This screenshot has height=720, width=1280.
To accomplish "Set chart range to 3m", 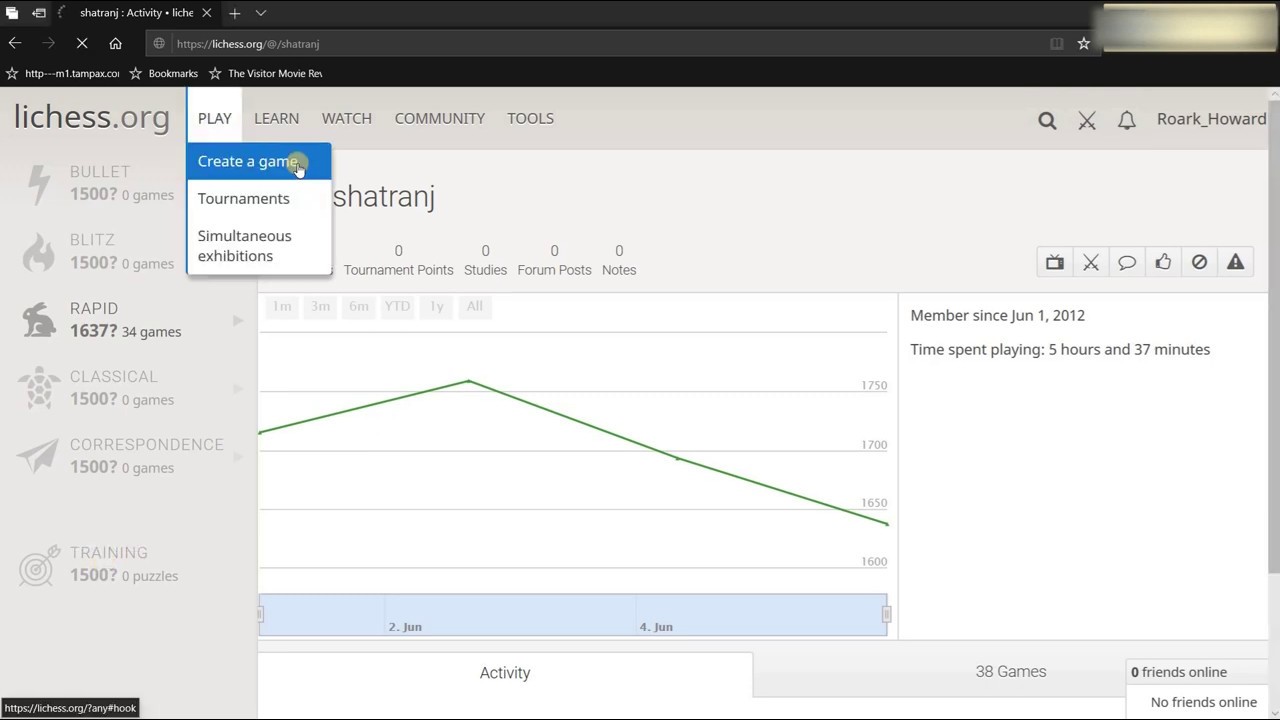I will coord(320,306).
